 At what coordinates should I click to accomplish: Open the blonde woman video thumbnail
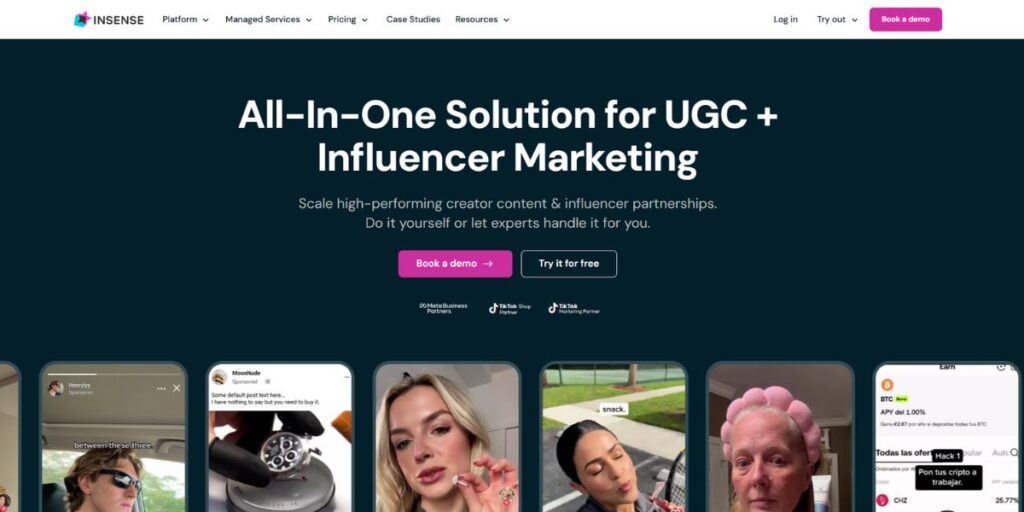click(447, 437)
